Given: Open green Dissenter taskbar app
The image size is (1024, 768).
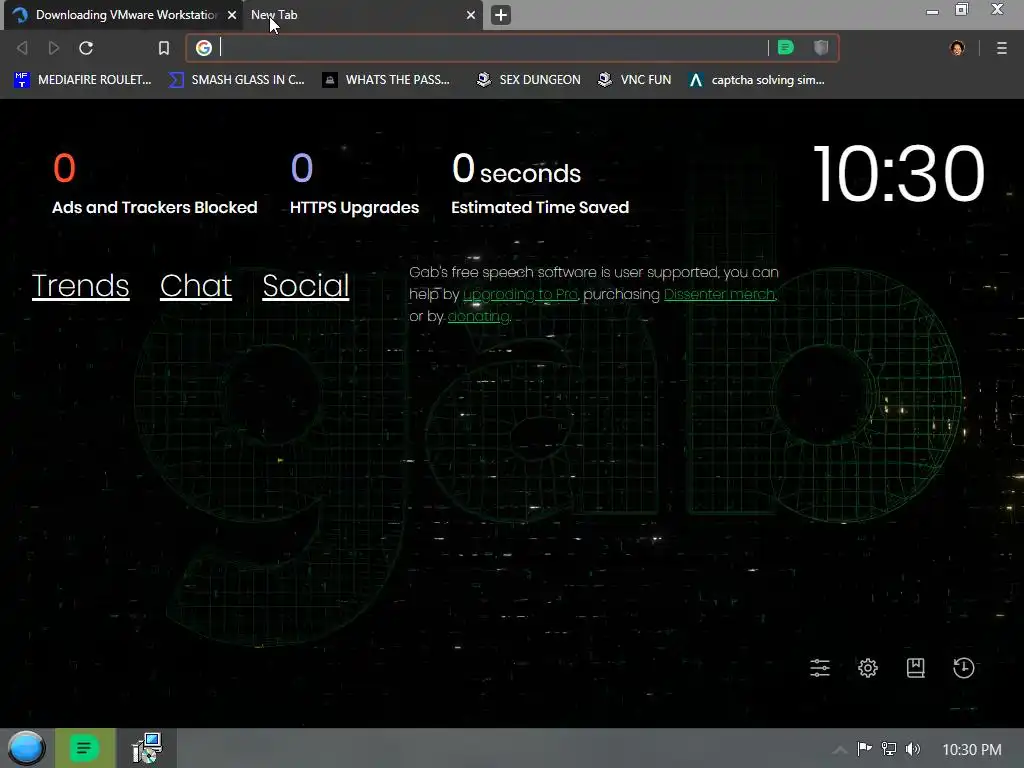Looking at the screenshot, I should click(85, 748).
